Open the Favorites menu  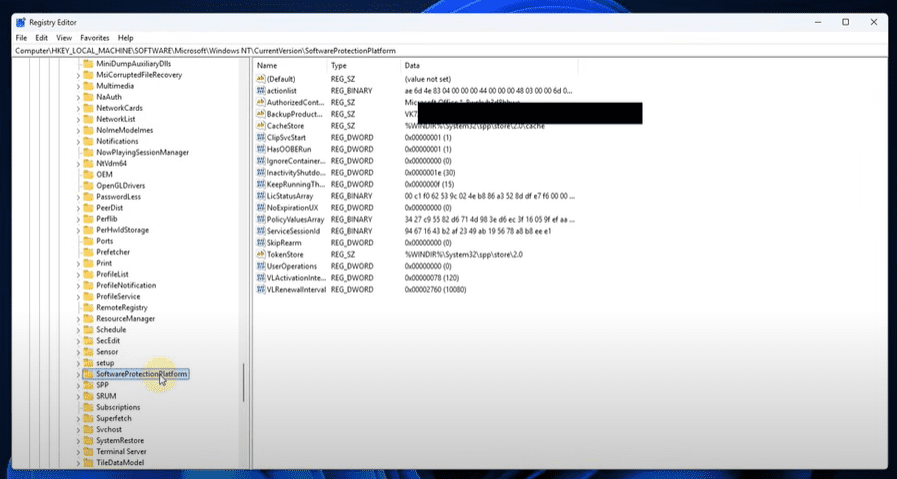pyautogui.click(x=94, y=38)
